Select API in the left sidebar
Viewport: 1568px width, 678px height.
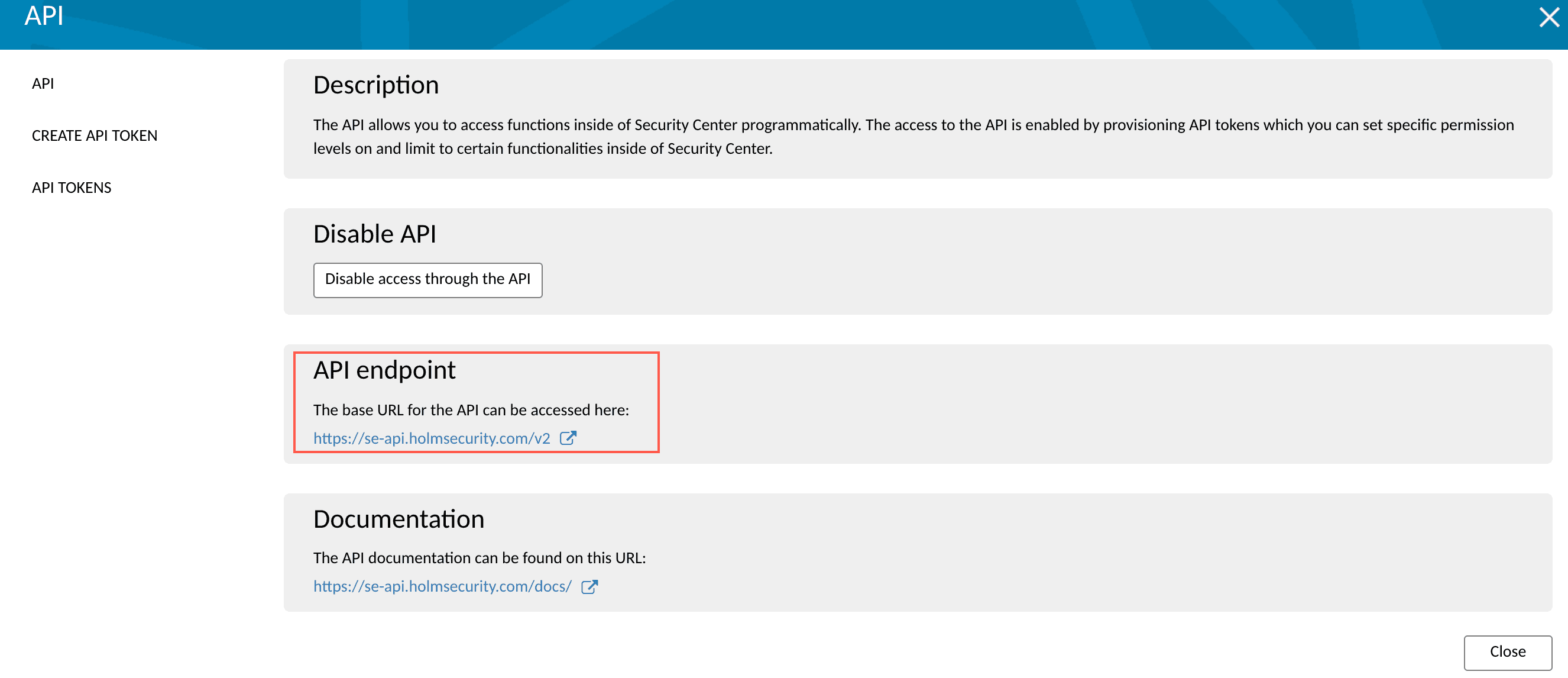(43, 83)
